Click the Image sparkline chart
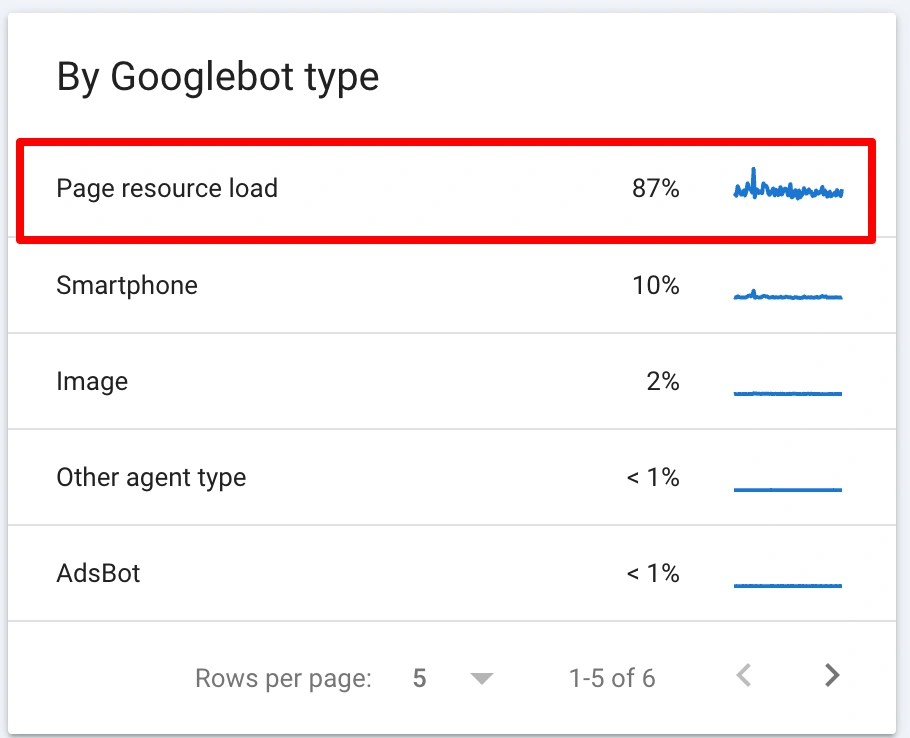Viewport: 910px width, 738px height. click(x=788, y=392)
